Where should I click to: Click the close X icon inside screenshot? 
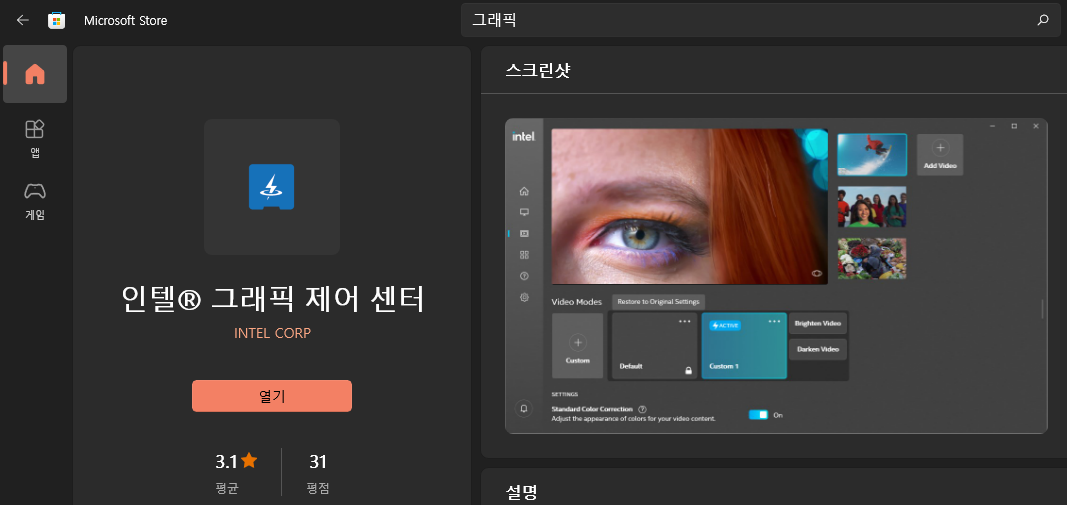pyautogui.click(x=1036, y=126)
